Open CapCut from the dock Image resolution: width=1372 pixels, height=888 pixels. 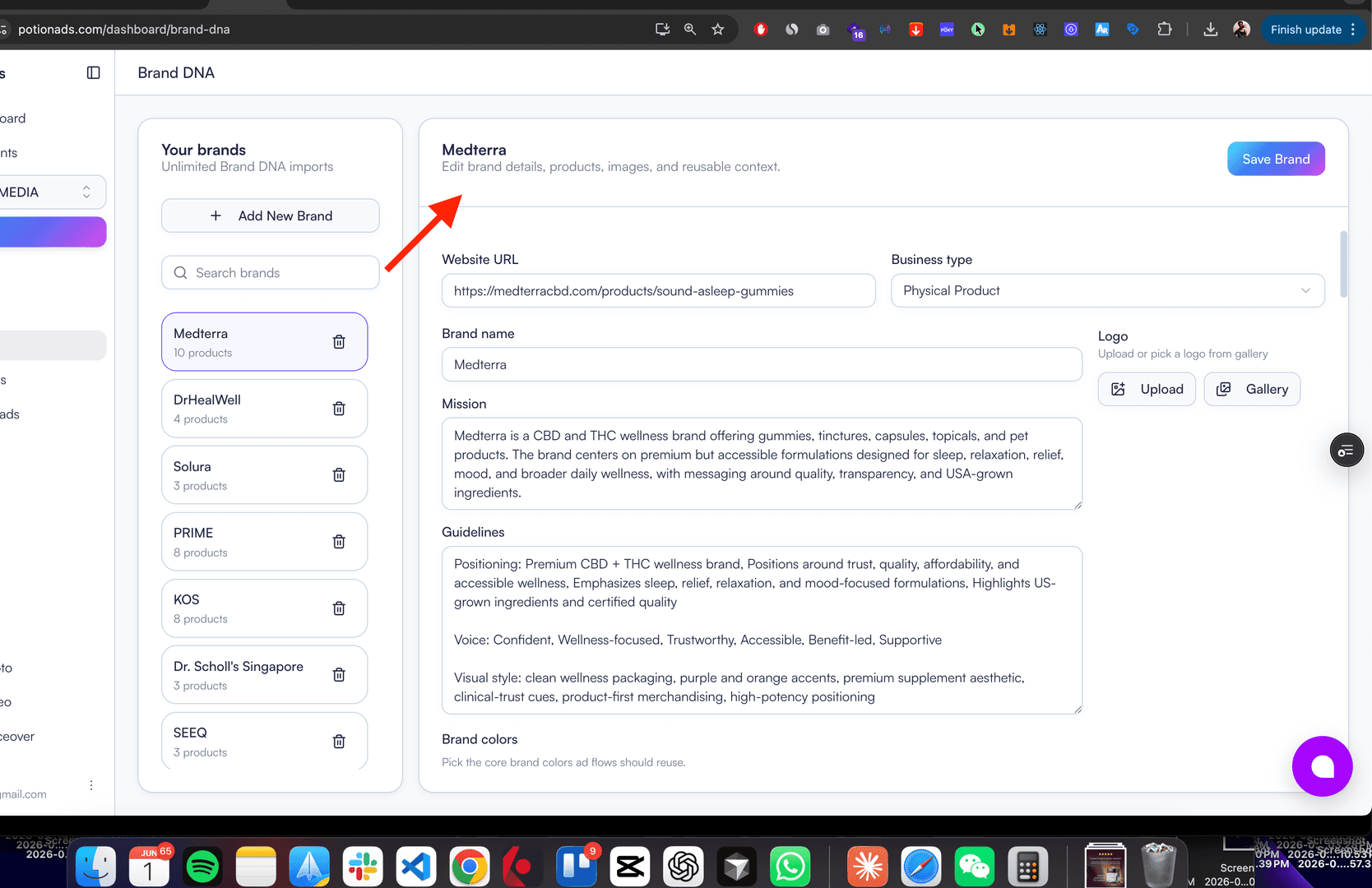pos(630,867)
